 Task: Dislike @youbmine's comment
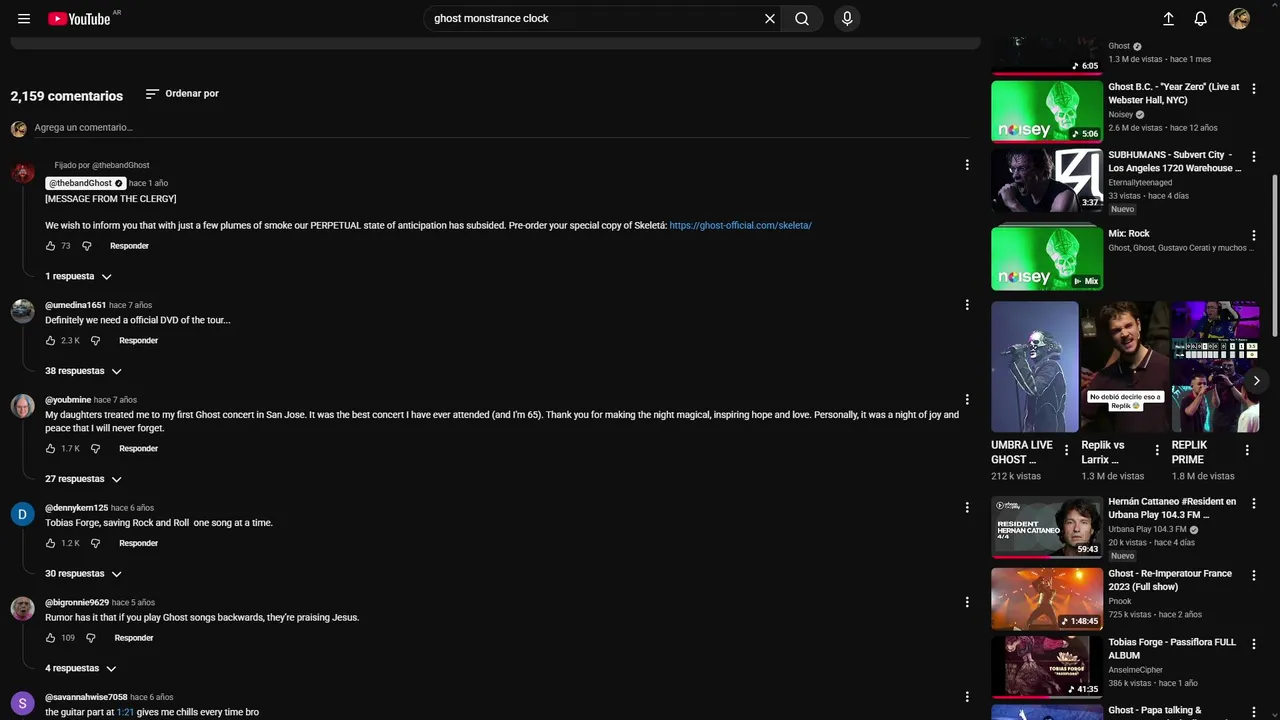(x=95, y=449)
